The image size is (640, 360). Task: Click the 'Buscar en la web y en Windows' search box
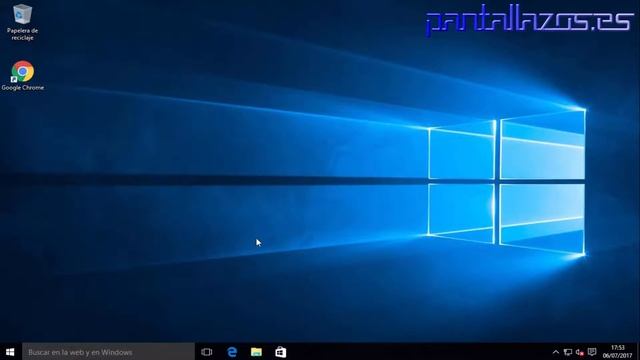point(108,352)
